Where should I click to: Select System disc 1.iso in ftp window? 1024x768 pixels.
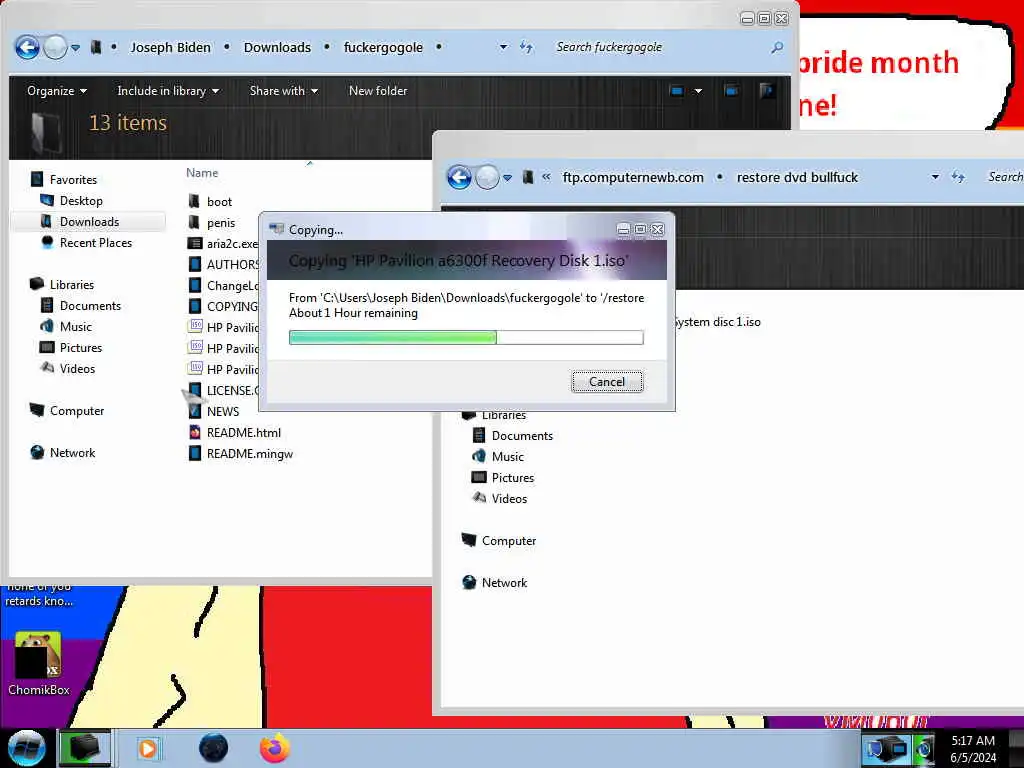(718, 322)
